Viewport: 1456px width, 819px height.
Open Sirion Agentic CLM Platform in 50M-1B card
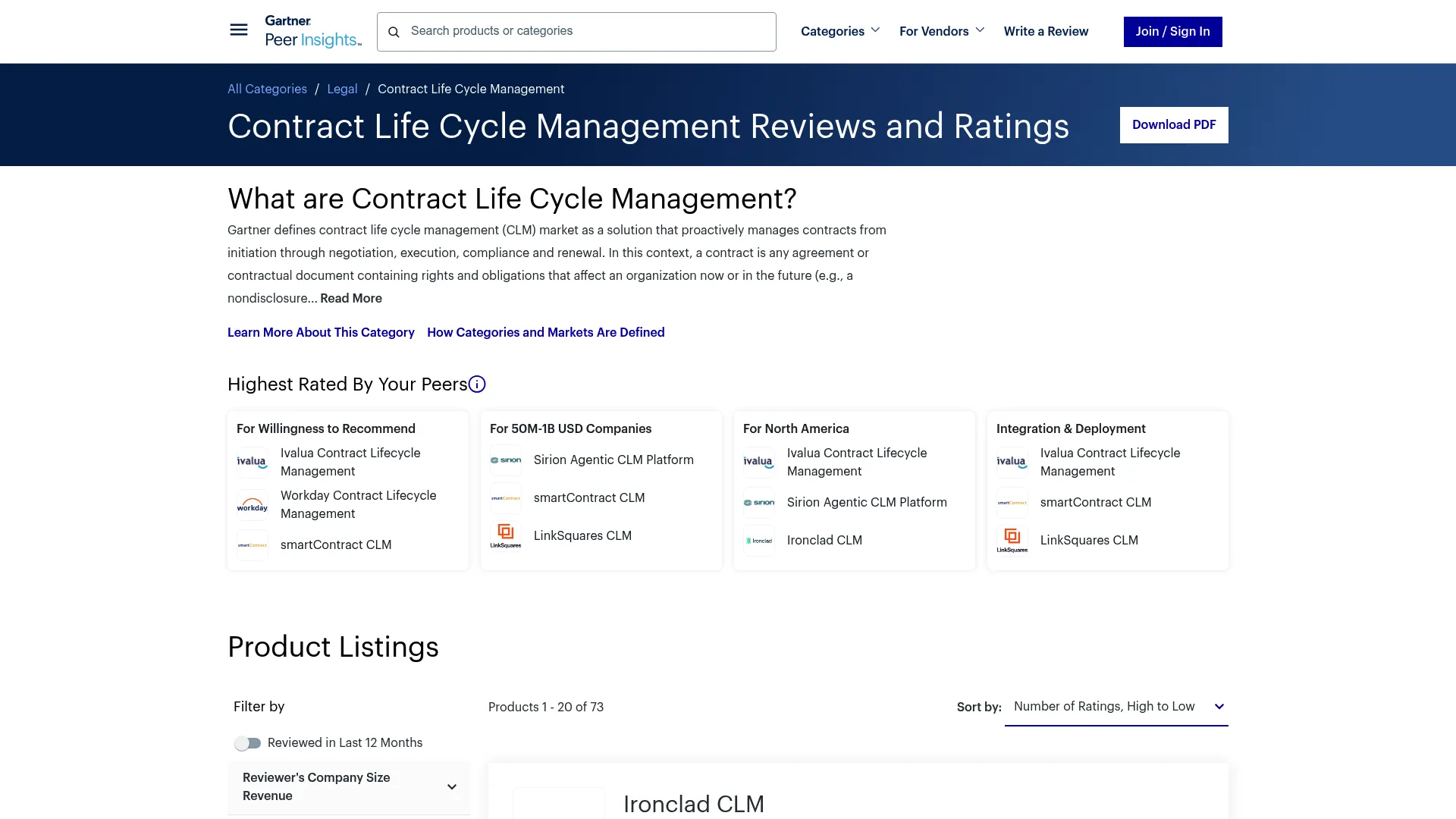coord(613,460)
